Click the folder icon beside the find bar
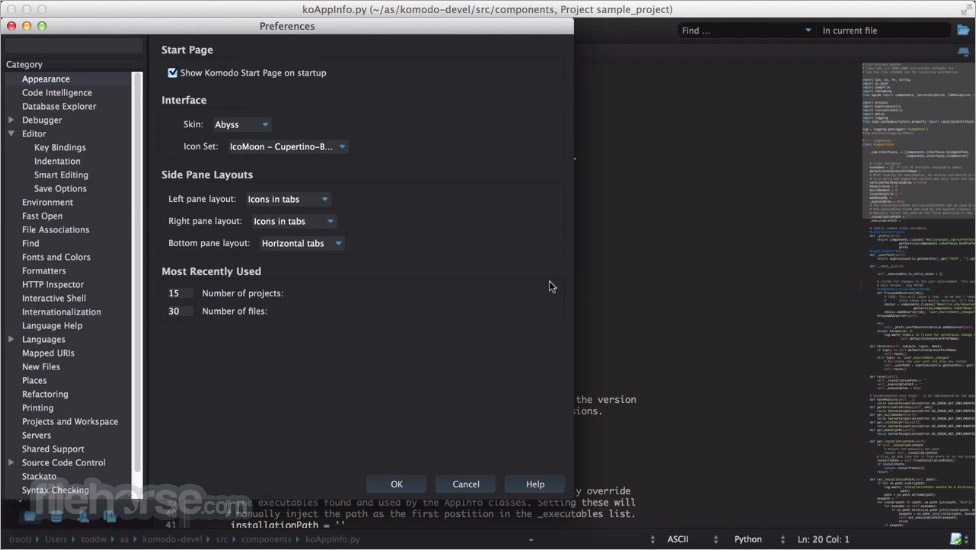This screenshot has height=550, width=976. pos(963,30)
